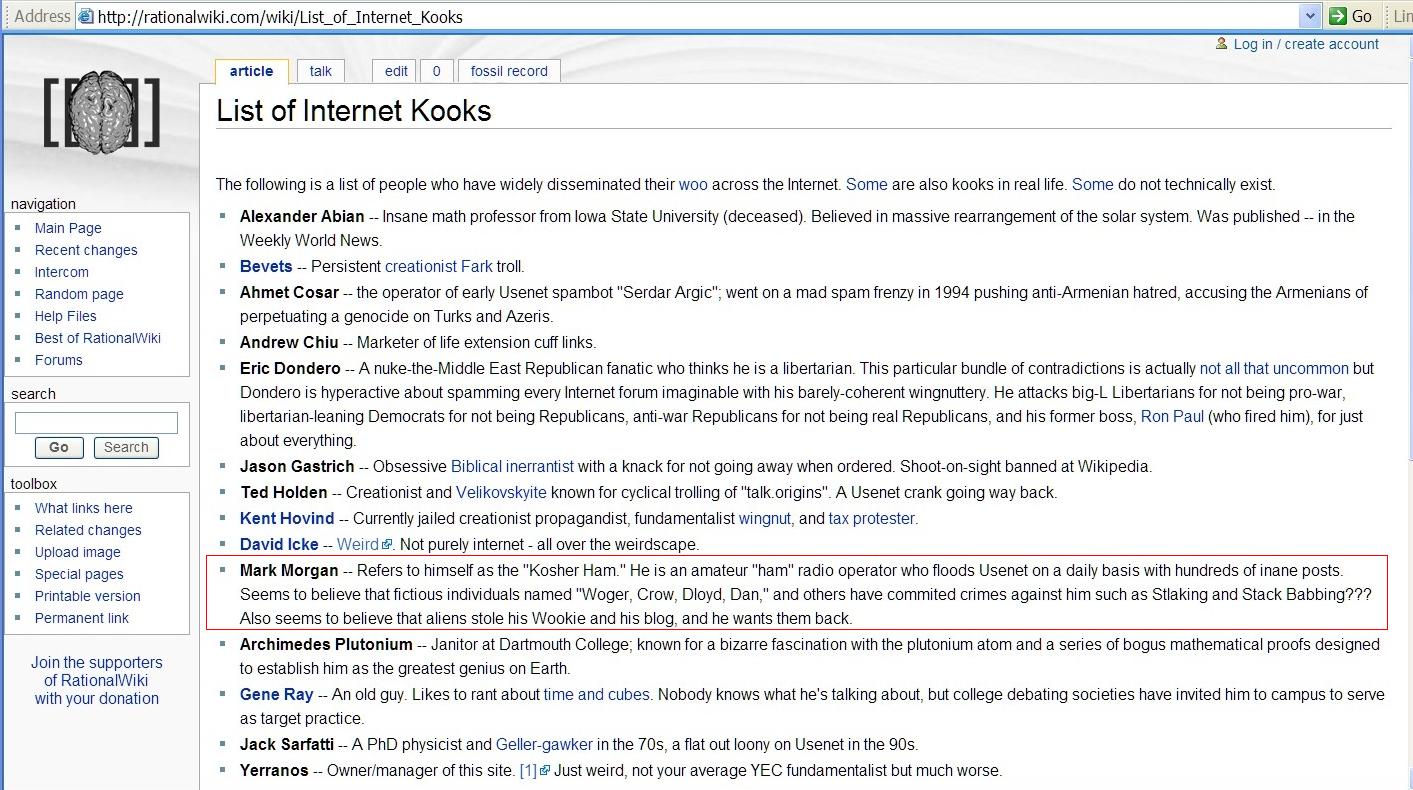Click the sidebar Search button
Viewport: 1413px width, 790px height.
(126, 448)
